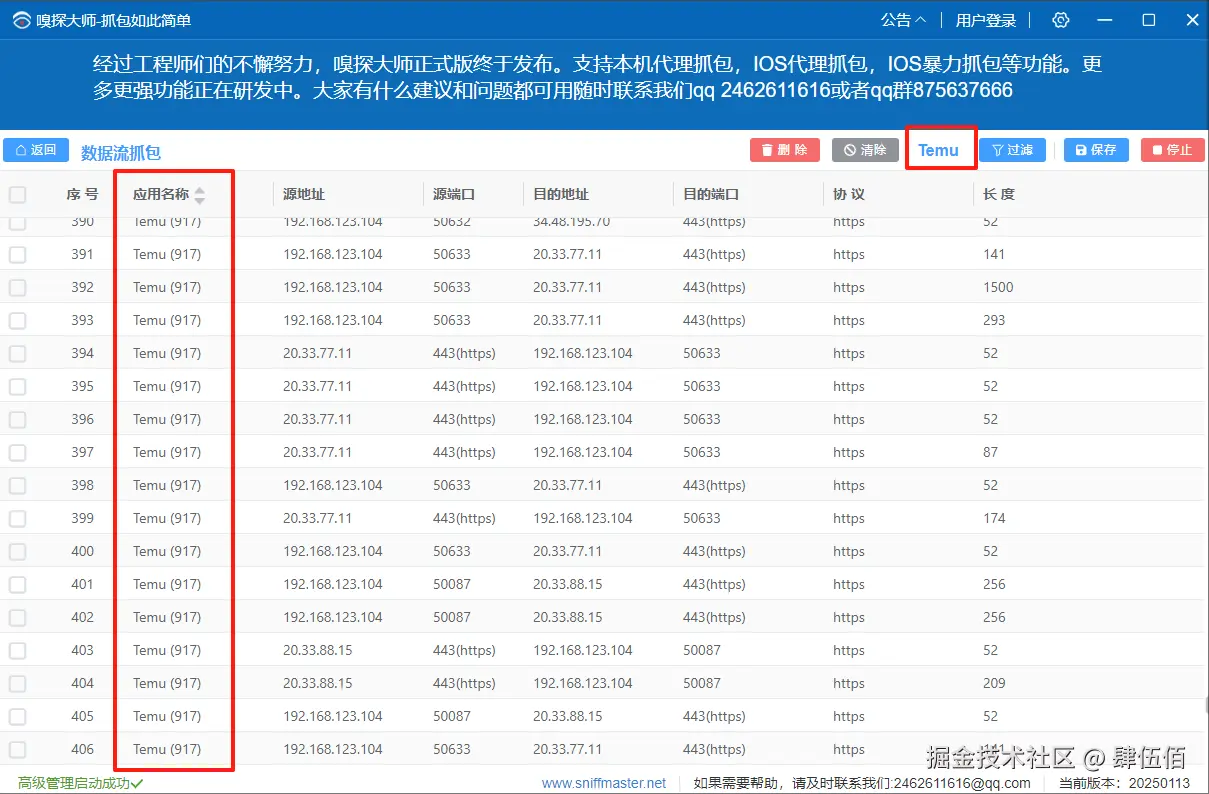Click the 协议 column header
The width and height of the screenshot is (1209, 794).
click(x=849, y=194)
